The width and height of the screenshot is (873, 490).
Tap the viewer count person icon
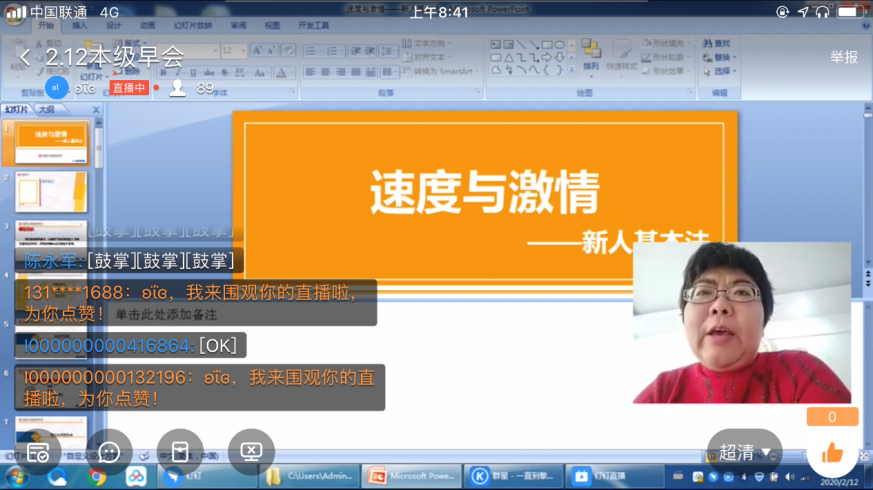point(178,88)
